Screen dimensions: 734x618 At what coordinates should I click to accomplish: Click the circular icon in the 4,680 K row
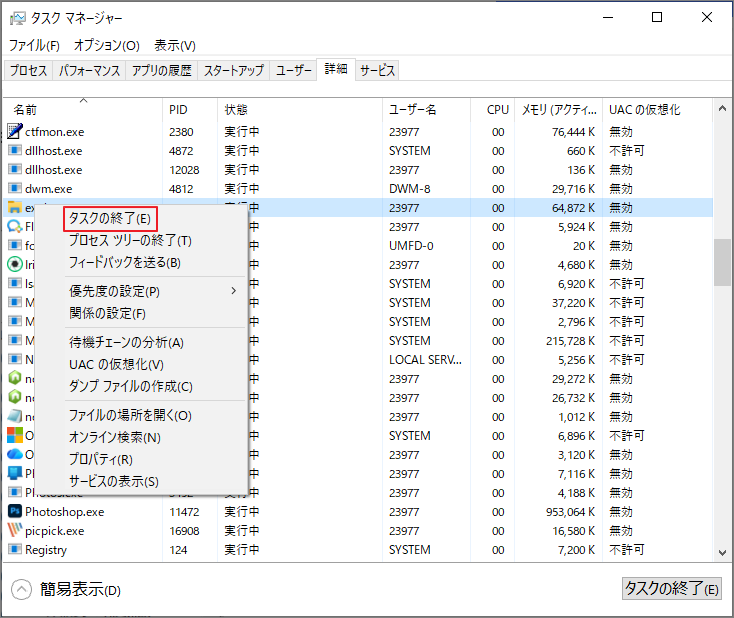(15, 265)
